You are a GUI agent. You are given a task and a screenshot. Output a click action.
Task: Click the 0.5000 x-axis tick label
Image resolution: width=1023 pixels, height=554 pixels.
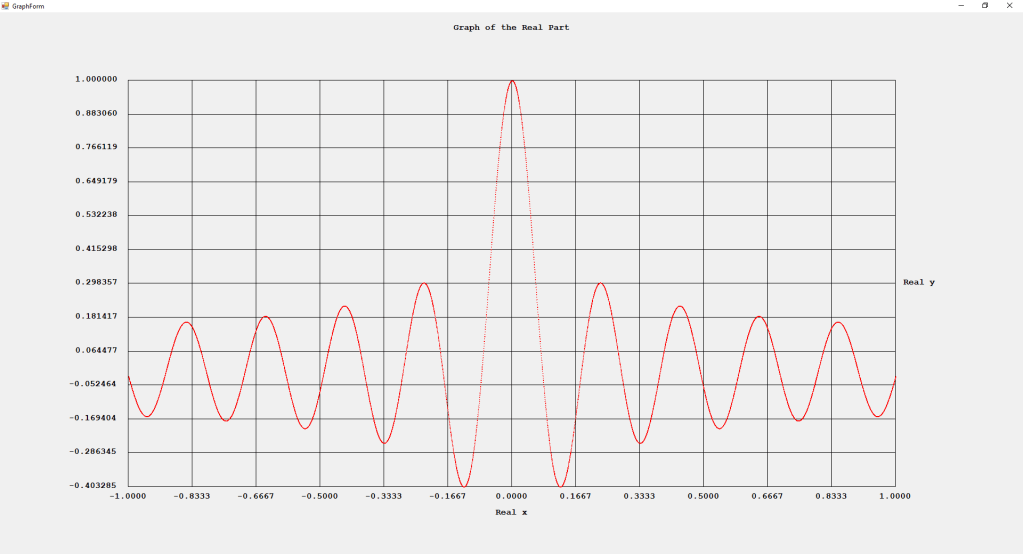[703, 496]
